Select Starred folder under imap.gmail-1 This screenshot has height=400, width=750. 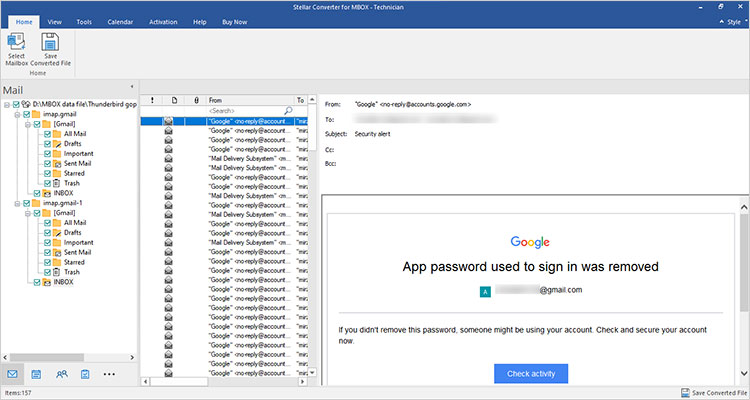point(74,262)
